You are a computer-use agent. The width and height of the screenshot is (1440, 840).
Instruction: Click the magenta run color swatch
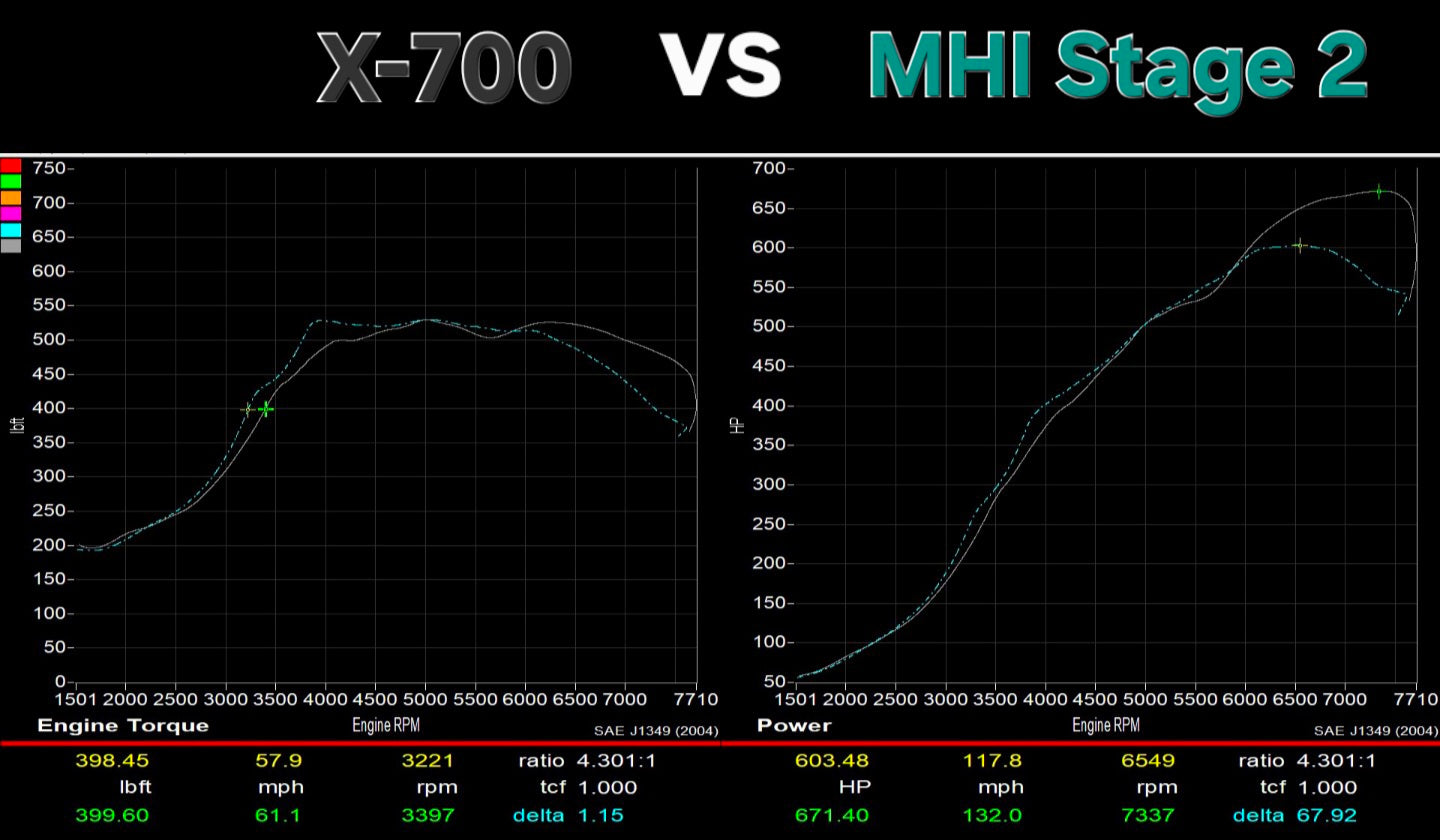click(11, 214)
